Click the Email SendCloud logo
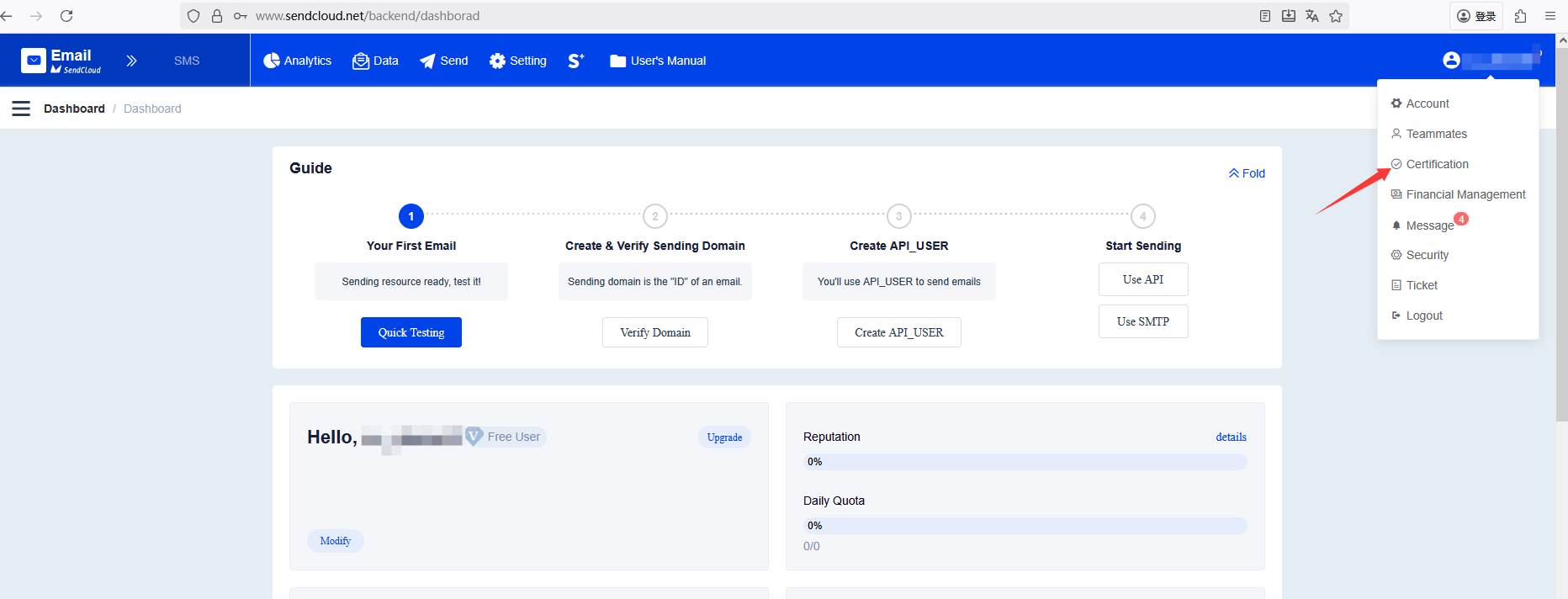 pos(61,61)
